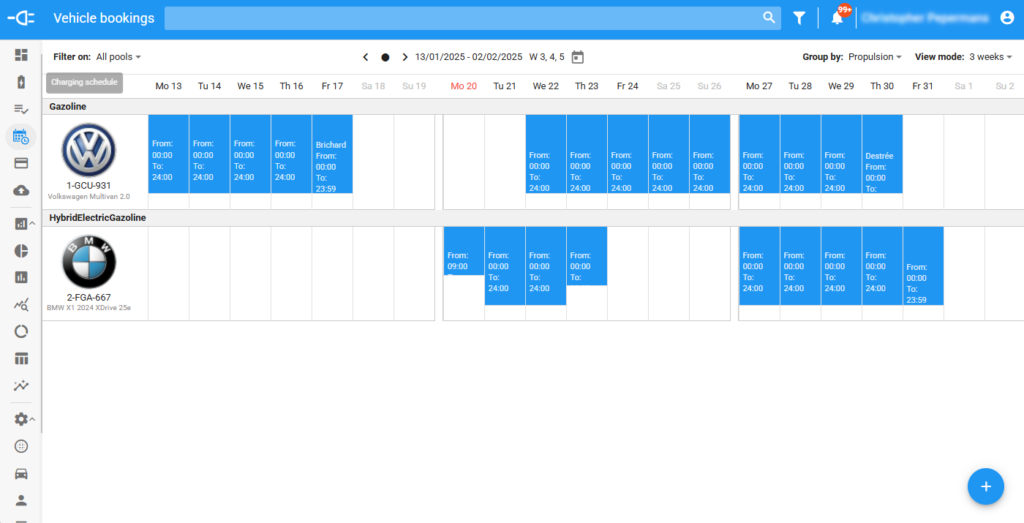Click the user account avatar icon
The image size is (1024, 523).
pyautogui.click(x=1007, y=18)
